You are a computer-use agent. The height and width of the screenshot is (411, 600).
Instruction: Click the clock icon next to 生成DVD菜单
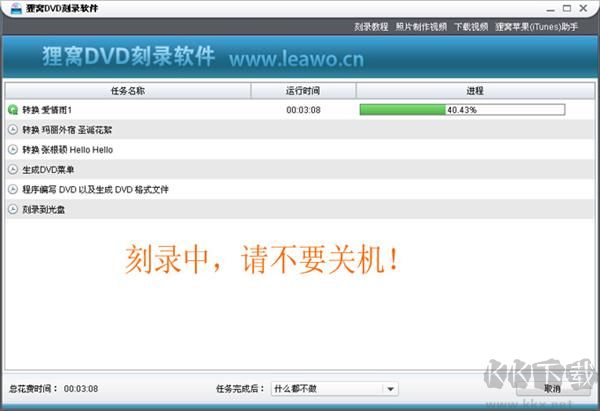point(13,170)
